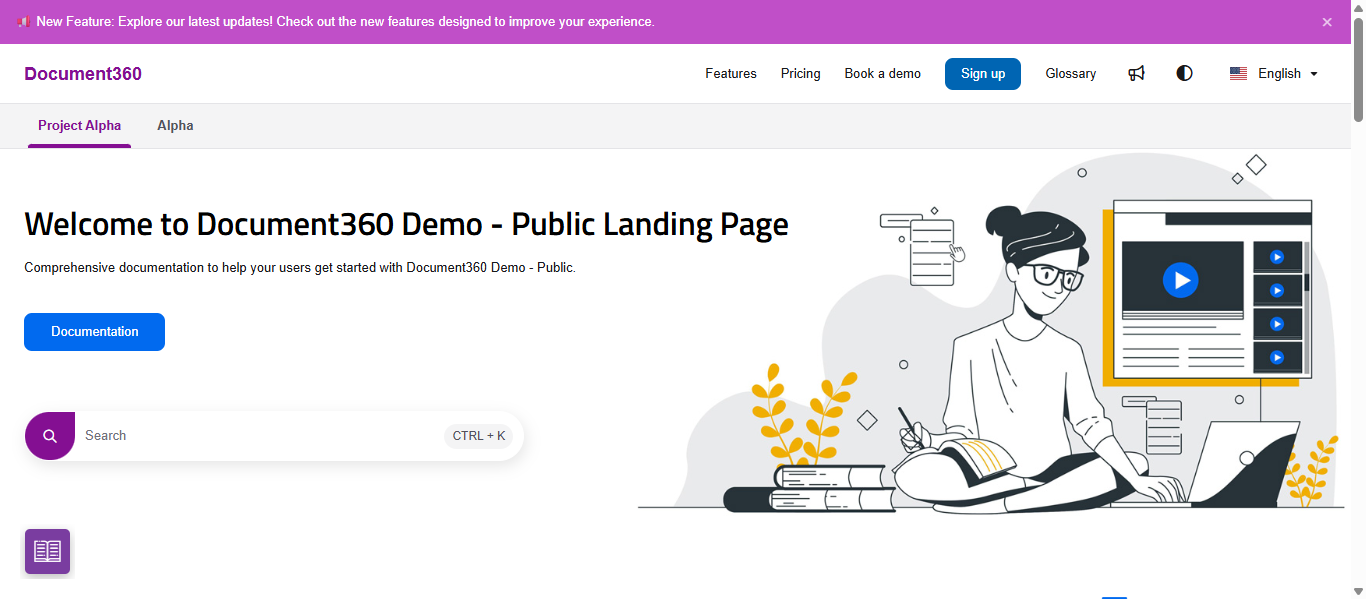Click the page vertical scrollbar thumb
Viewport: 1366px width, 599px height.
click(1358, 68)
